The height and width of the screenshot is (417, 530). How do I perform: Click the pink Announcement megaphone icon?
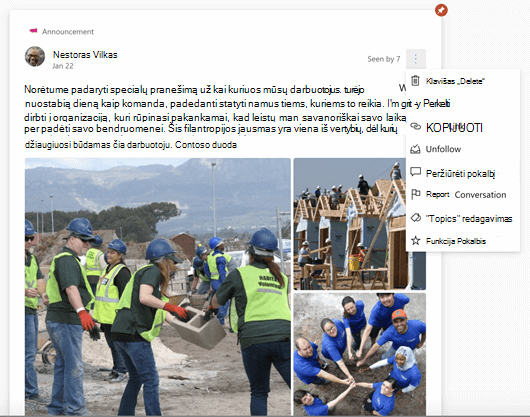(33, 31)
